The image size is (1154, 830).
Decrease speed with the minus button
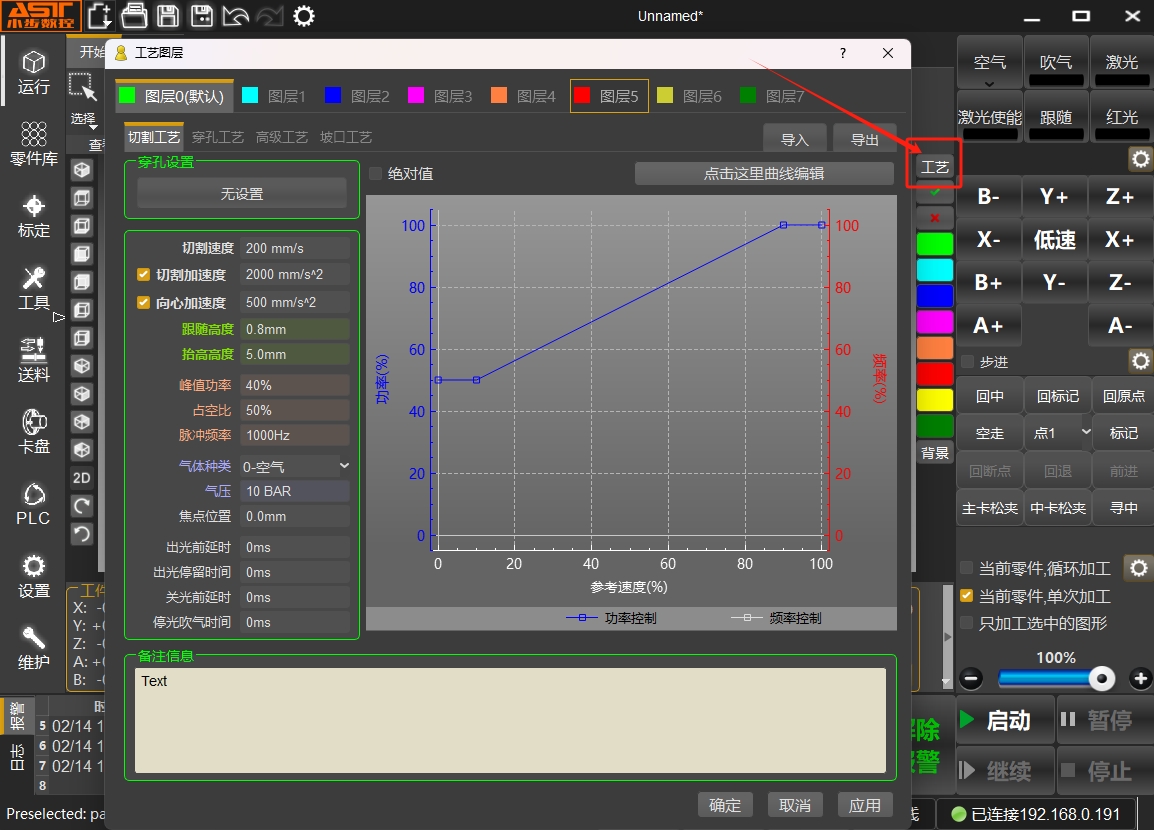(971, 678)
